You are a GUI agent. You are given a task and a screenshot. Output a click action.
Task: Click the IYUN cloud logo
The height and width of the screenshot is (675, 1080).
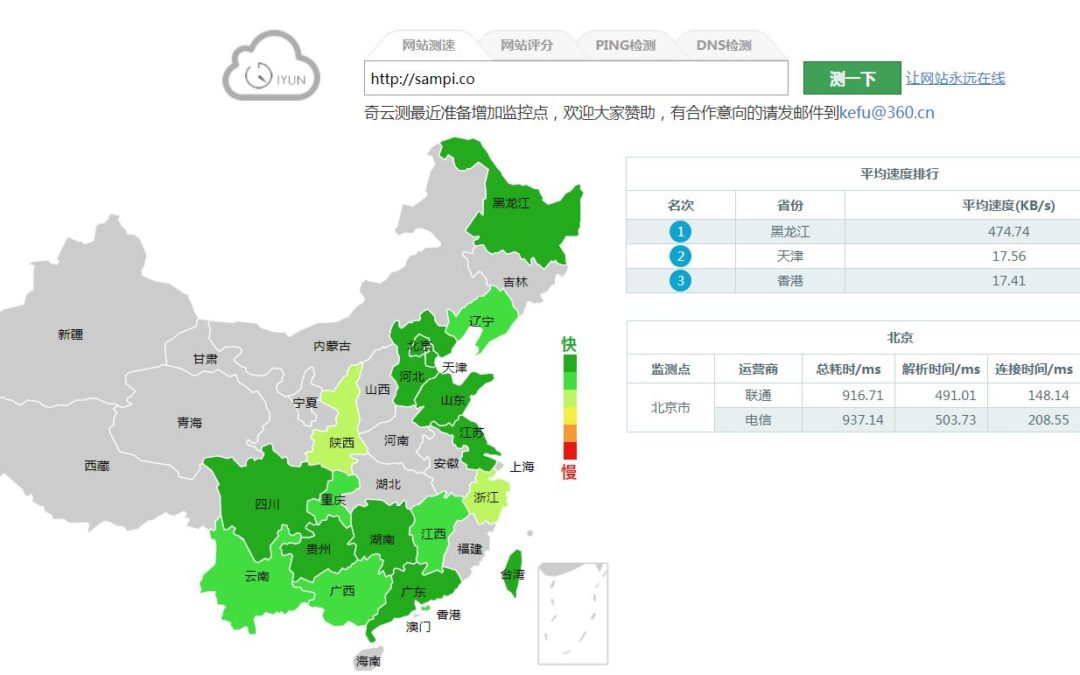(x=271, y=66)
